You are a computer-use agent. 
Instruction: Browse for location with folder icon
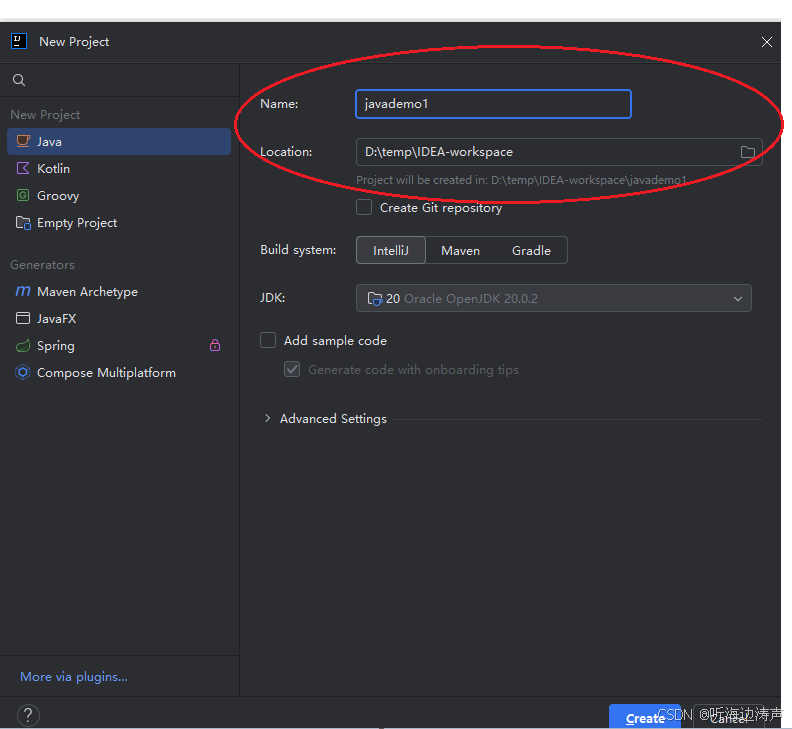point(748,152)
